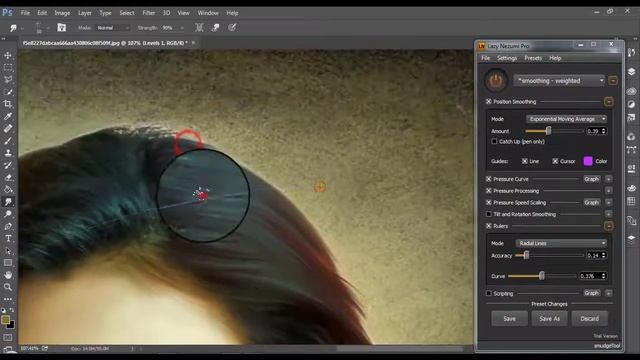The width and height of the screenshot is (640, 360).
Task: Select the Zoom tool
Action: click(x=8, y=287)
